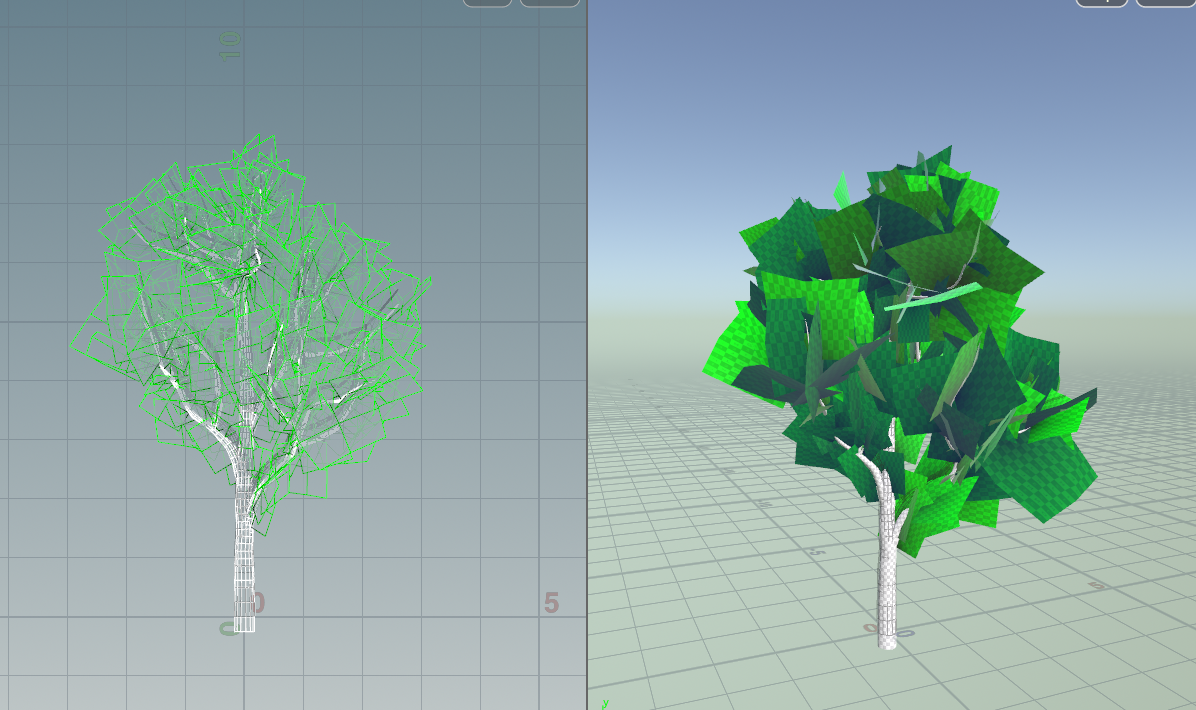Click the second rounded button atop the left viewport
This screenshot has height=710, width=1196.
click(551, 4)
